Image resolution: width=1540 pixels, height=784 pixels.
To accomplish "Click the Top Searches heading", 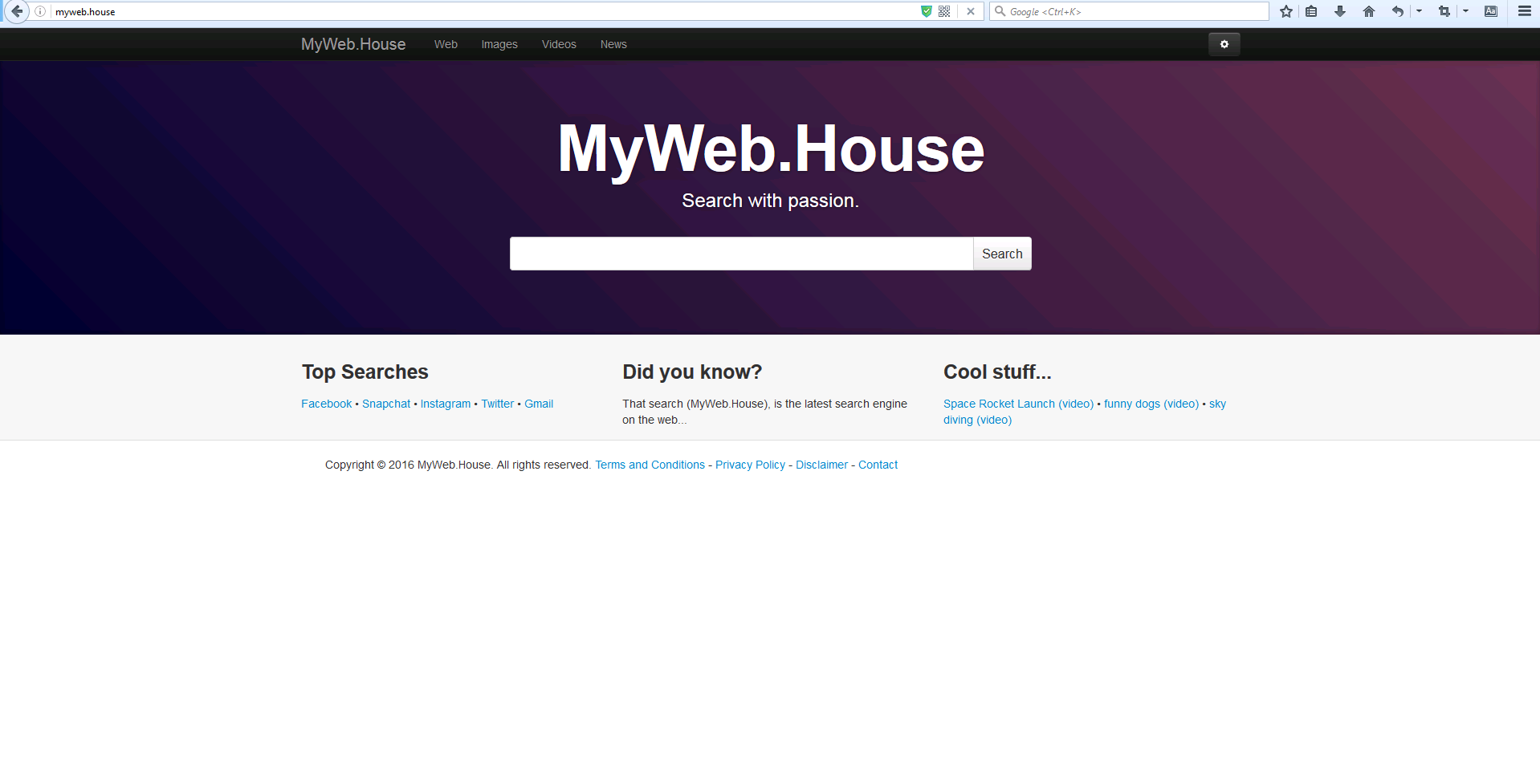I will [365, 372].
